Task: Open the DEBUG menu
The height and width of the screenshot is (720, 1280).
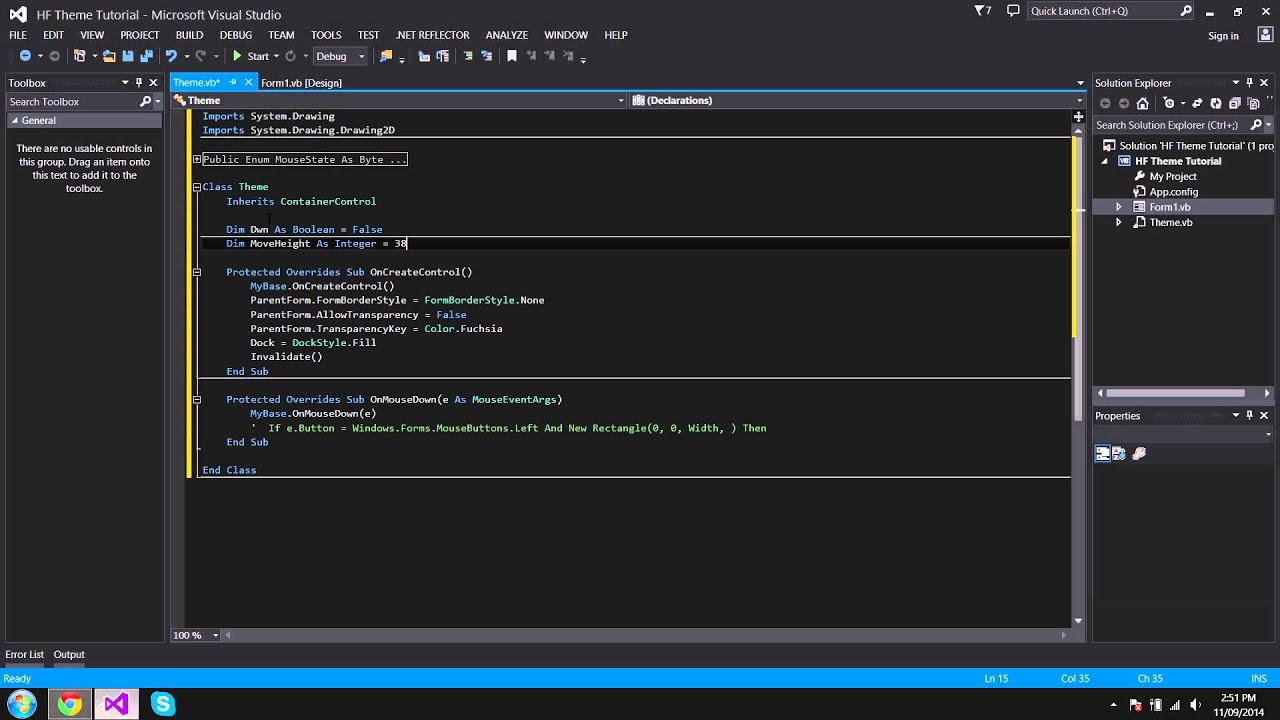Action: coord(236,35)
